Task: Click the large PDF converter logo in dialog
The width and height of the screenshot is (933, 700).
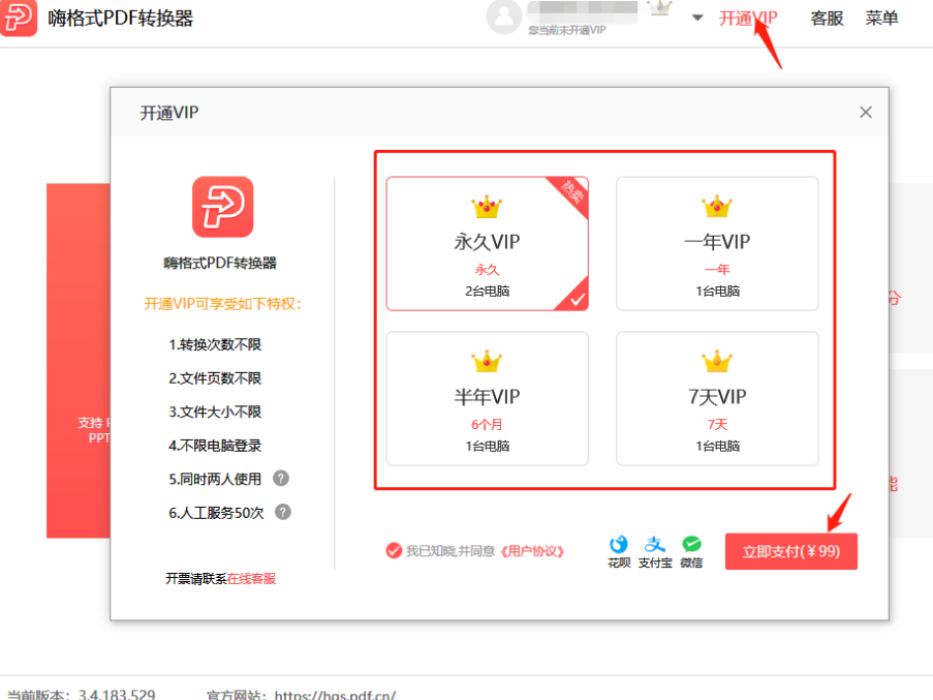Action: (x=222, y=207)
